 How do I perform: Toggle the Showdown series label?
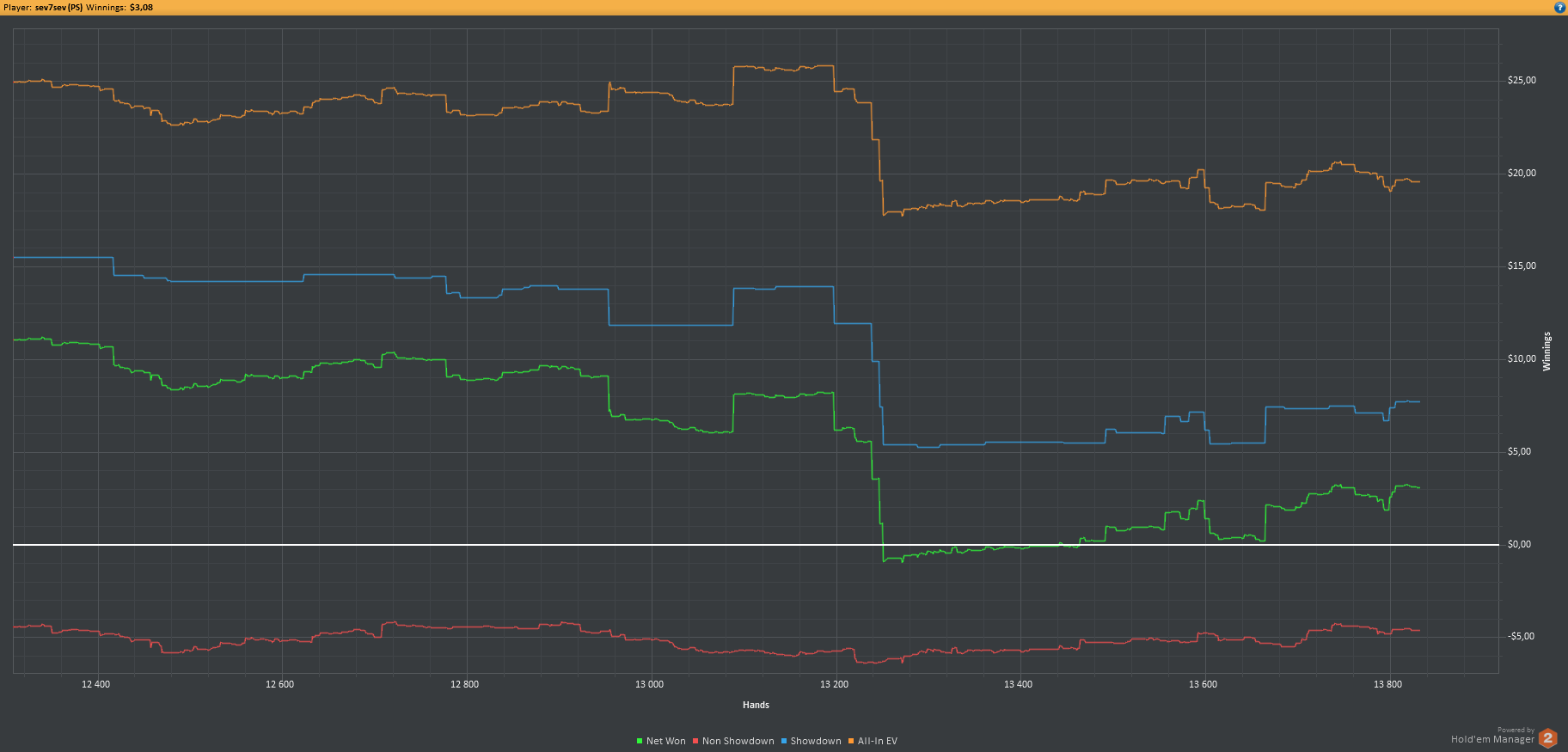pyautogui.click(x=816, y=741)
